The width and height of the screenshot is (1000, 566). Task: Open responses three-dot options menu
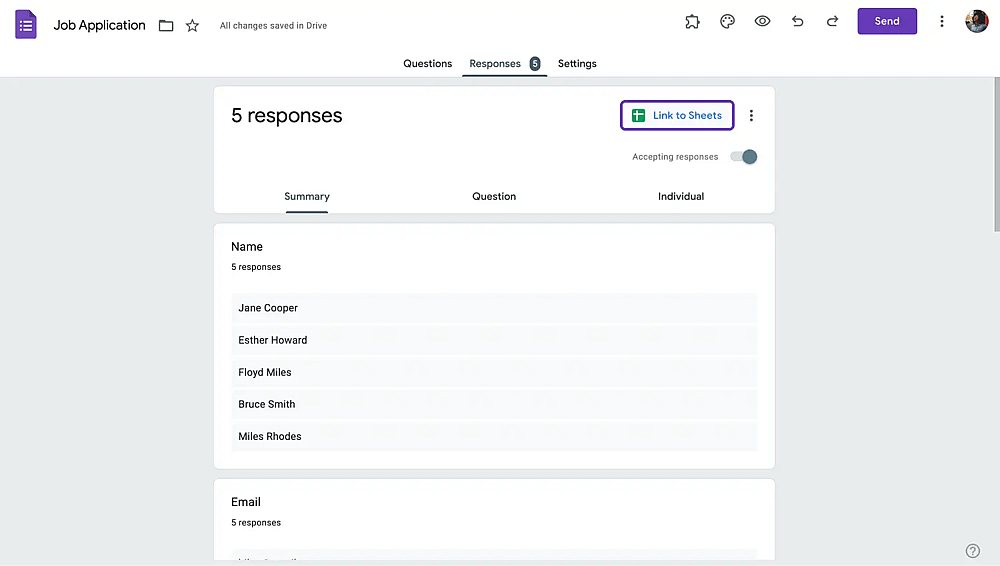pyautogui.click(x=751, y=115)
